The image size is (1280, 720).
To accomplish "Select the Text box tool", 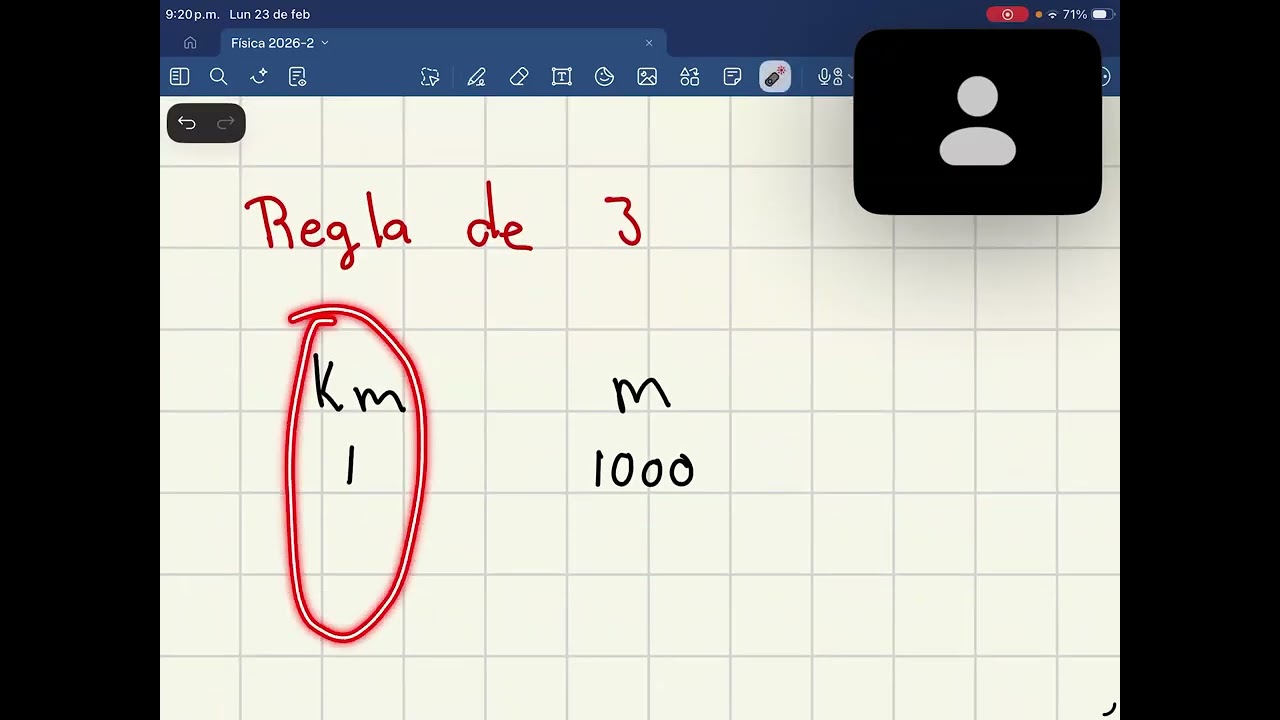I will pos(562,77).
